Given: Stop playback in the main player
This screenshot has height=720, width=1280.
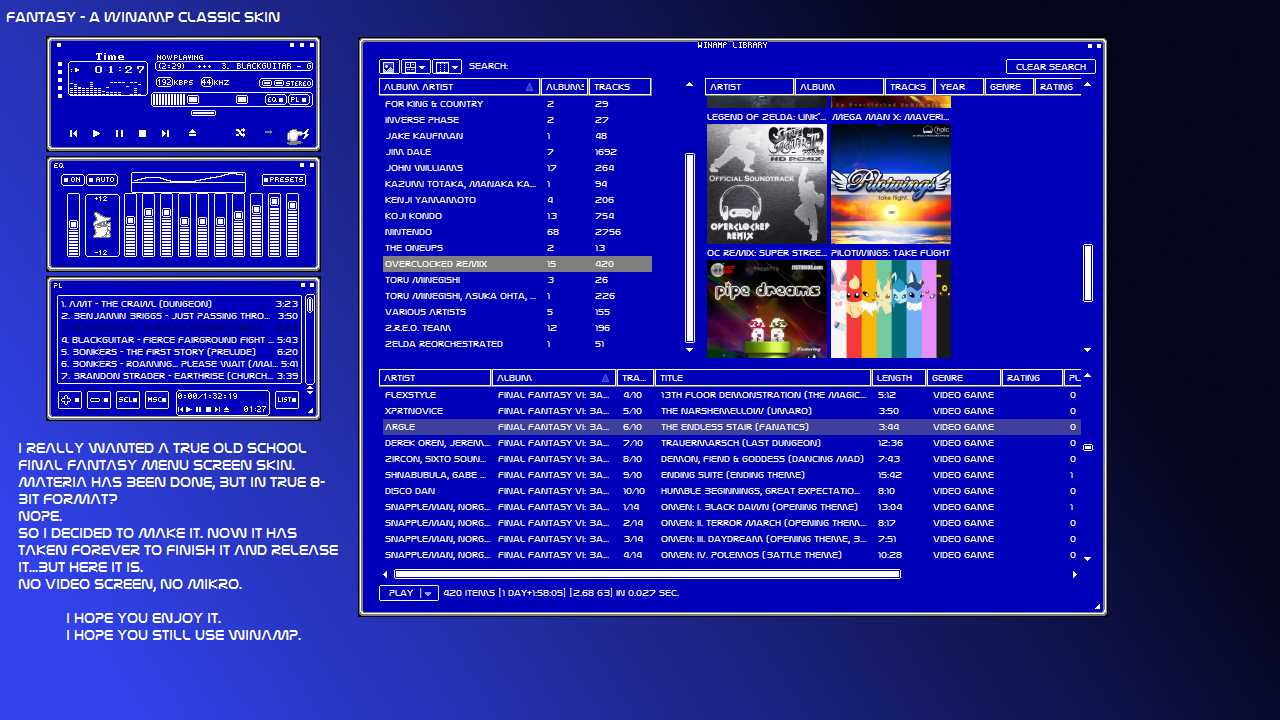Looking at the screenshot, I should click(142, 133).
